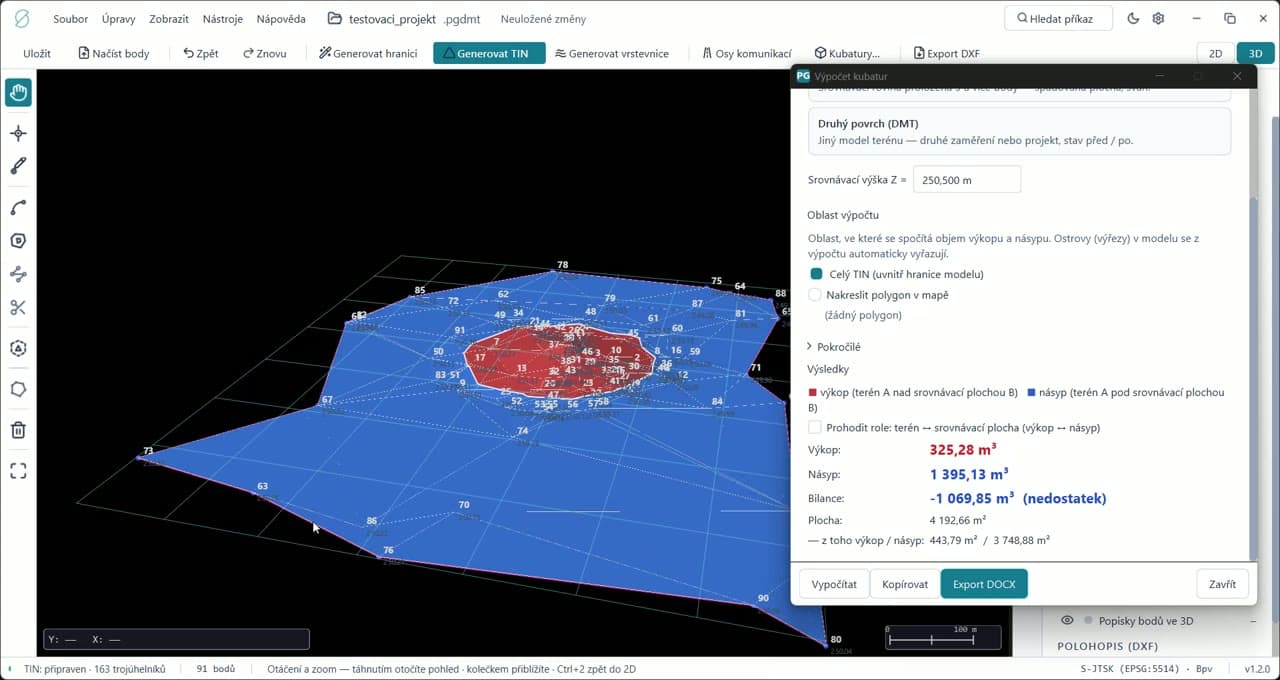Click Zpět undo toolbar item

click(201, 53)
